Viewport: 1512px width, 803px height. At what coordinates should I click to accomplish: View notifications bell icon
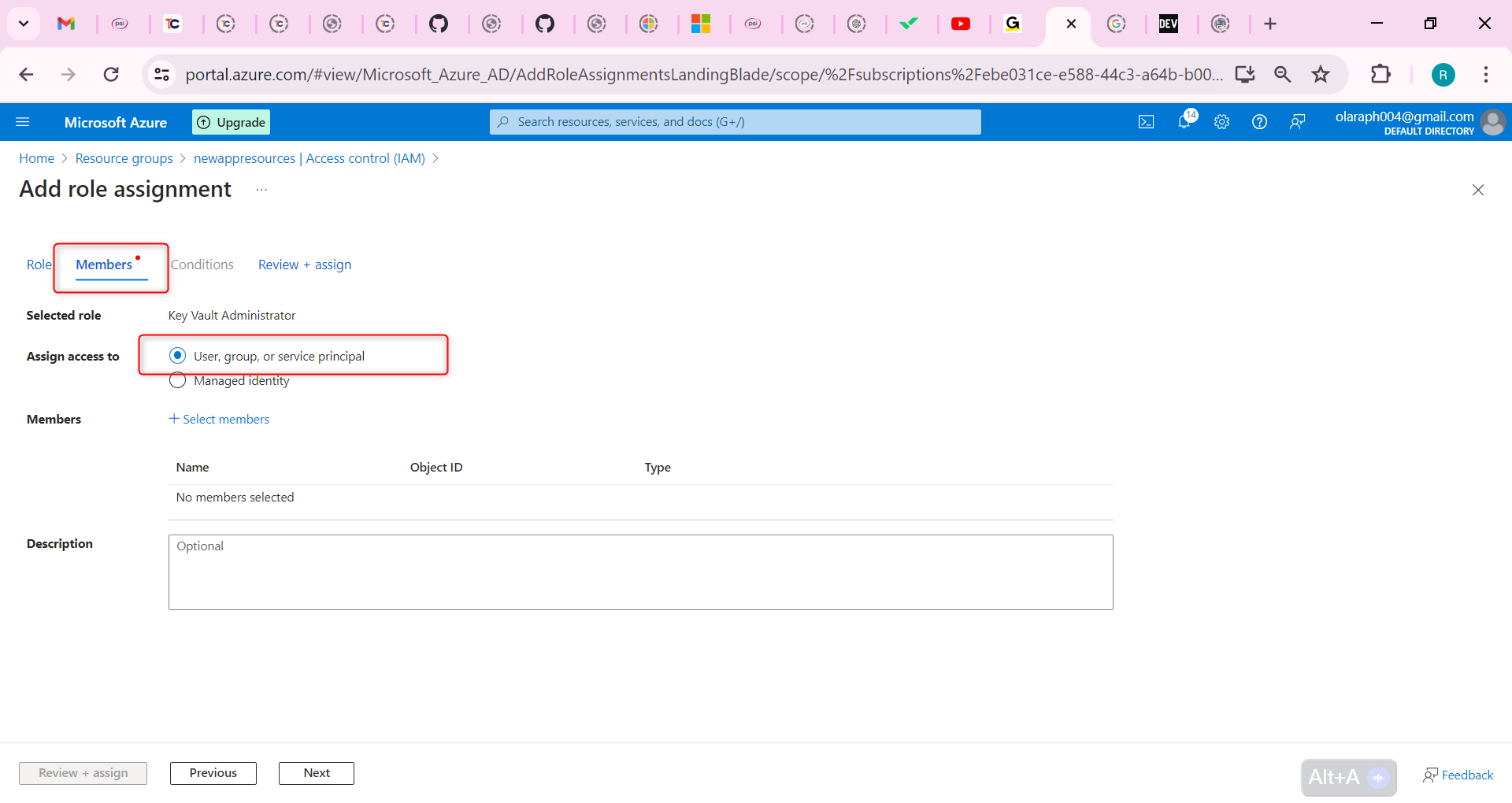click(x=1184, y=121)
